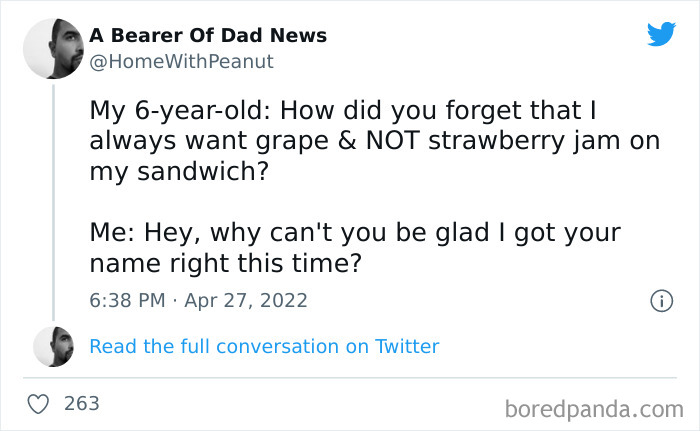Click small avatar beside conversation link
Image resolution: width=700 pixels, height=431 pixels.
(x=53, y=346)
